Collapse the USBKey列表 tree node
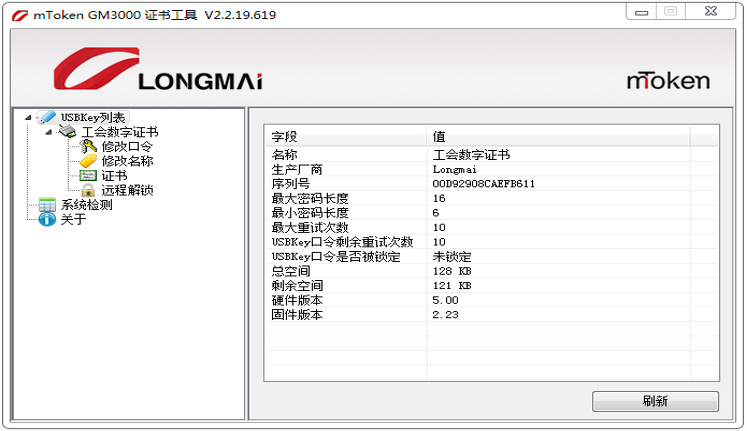The width and height of the screenshot is (747, 431). (29, 117)
